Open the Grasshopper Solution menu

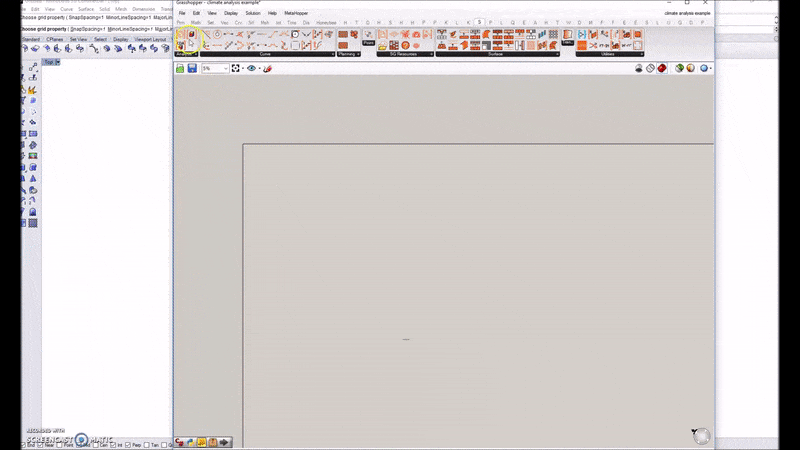[253, 13]
